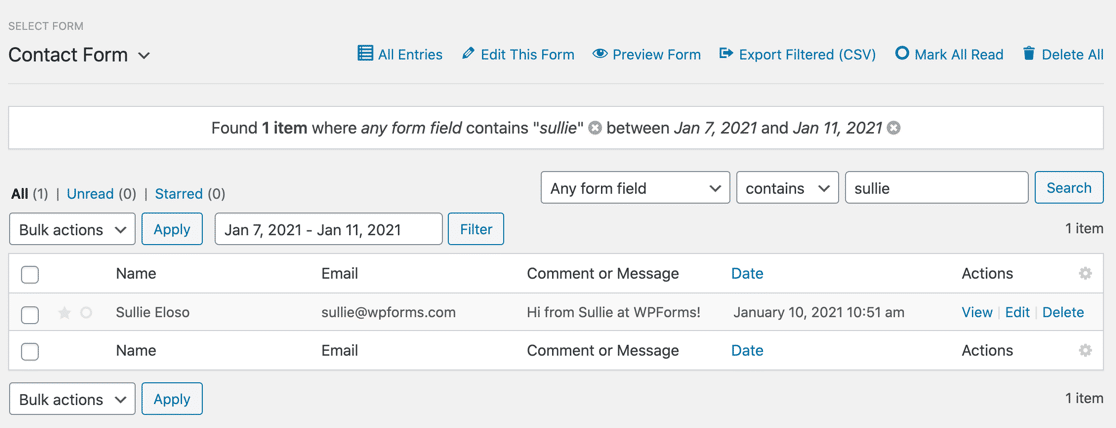Remove the "sullie" search filter

(595, 128)
